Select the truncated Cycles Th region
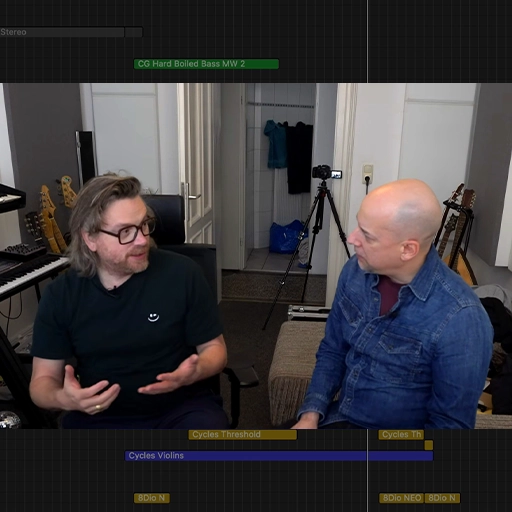This screenshot has height=512, width=512. point(401,435)
